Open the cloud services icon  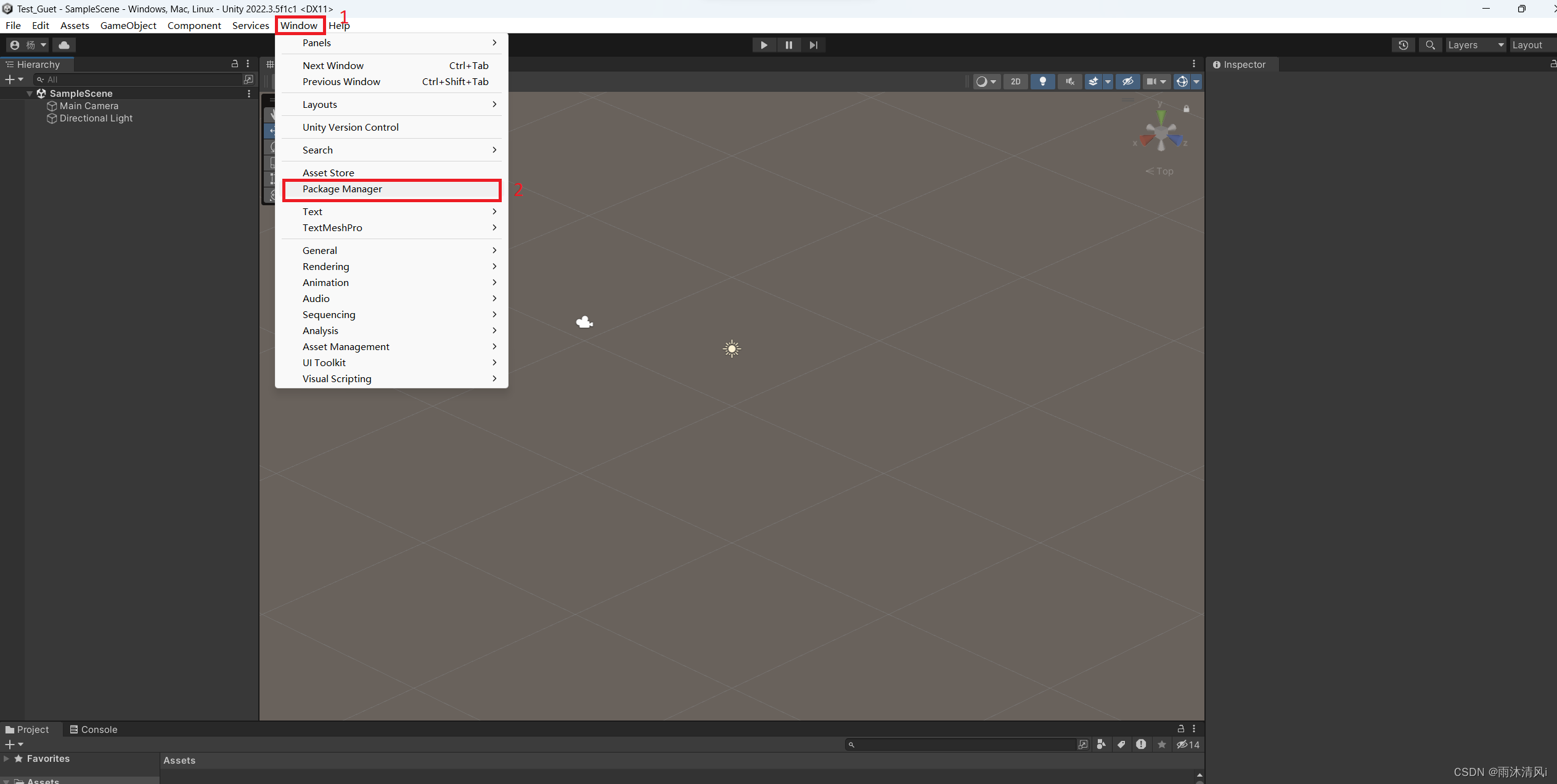pos(64,45)
